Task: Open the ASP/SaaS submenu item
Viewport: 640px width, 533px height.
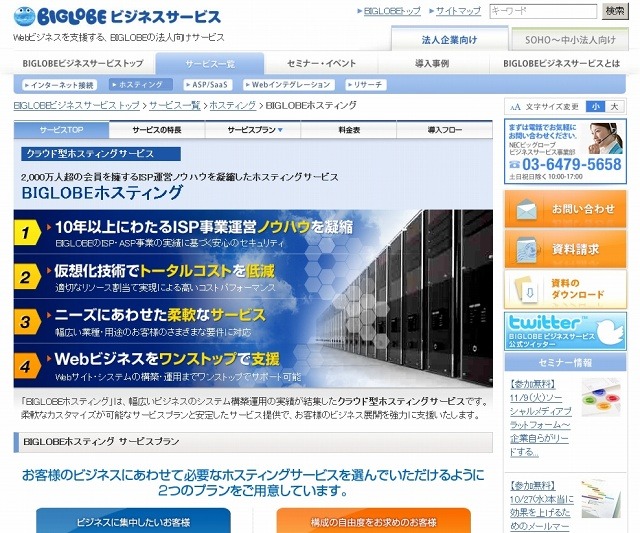Action: coord(208,85)
